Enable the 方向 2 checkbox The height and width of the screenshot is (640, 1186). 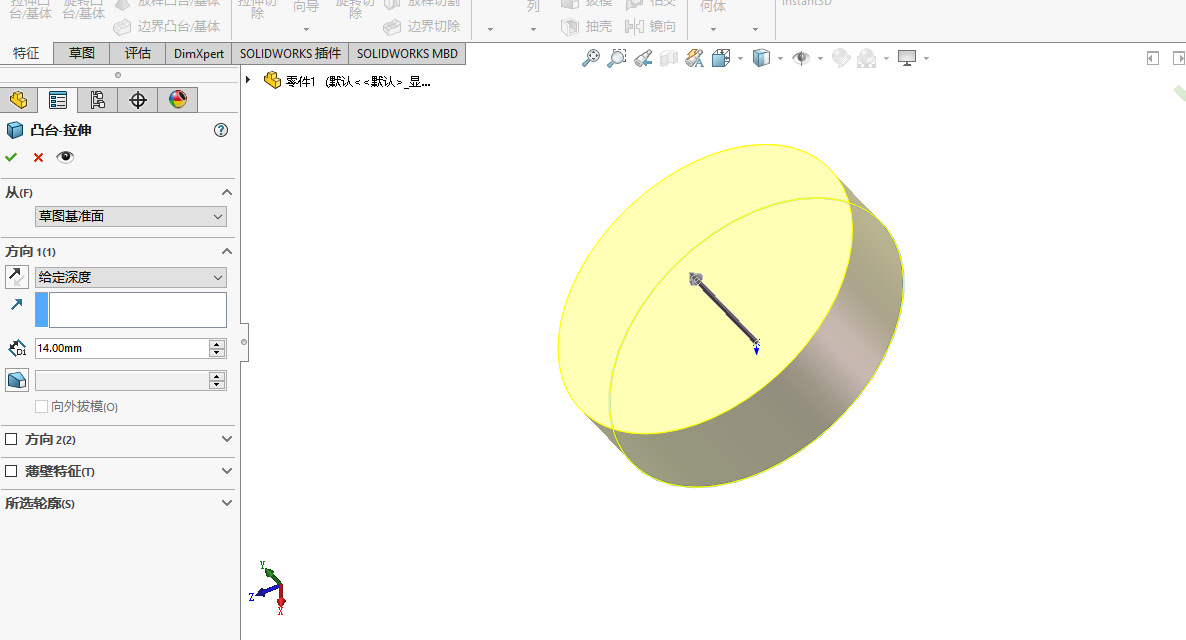12,439
